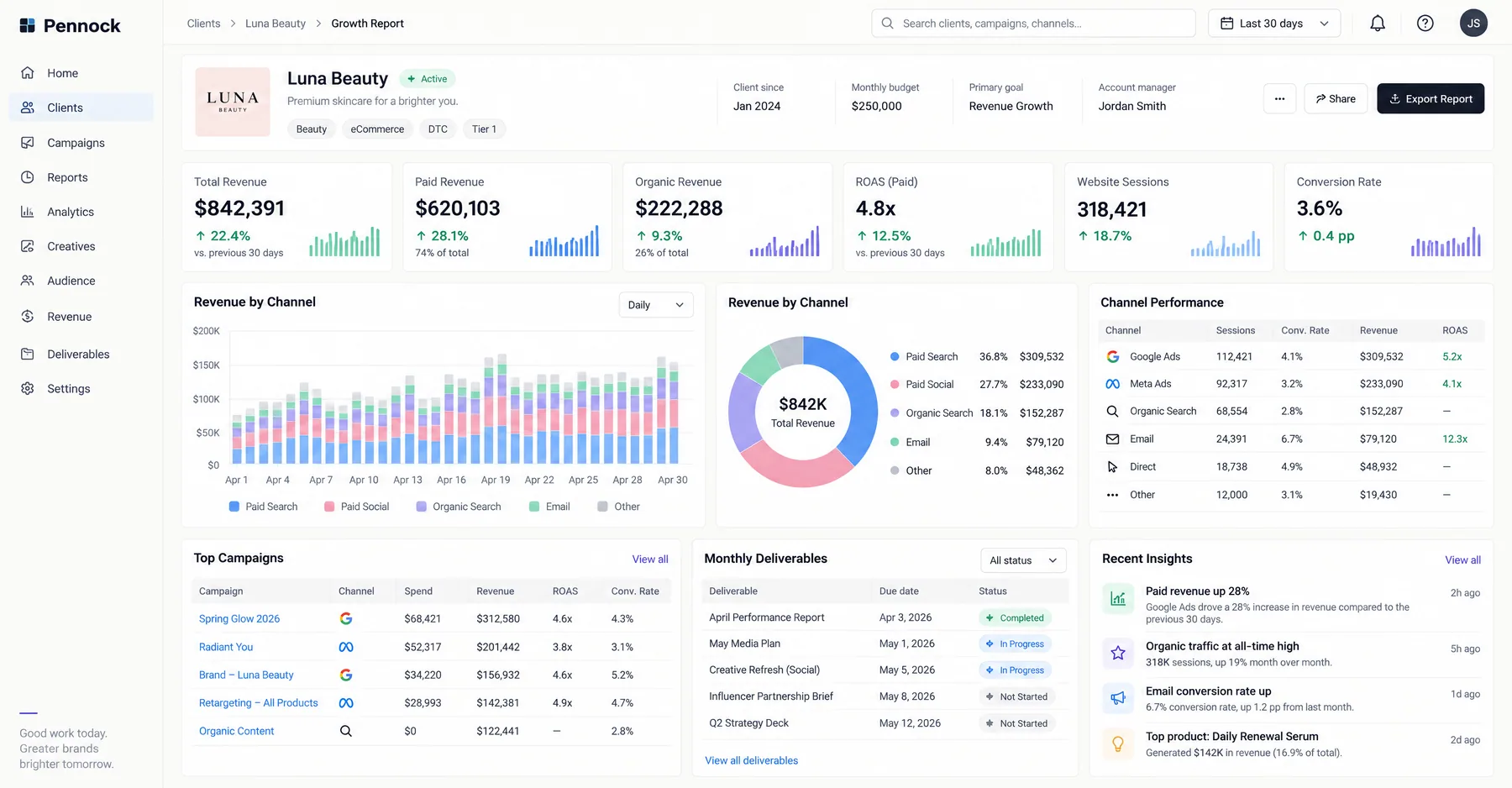Click the Tier 1 tag chip

pyautogui.click(x=484, y=129)
